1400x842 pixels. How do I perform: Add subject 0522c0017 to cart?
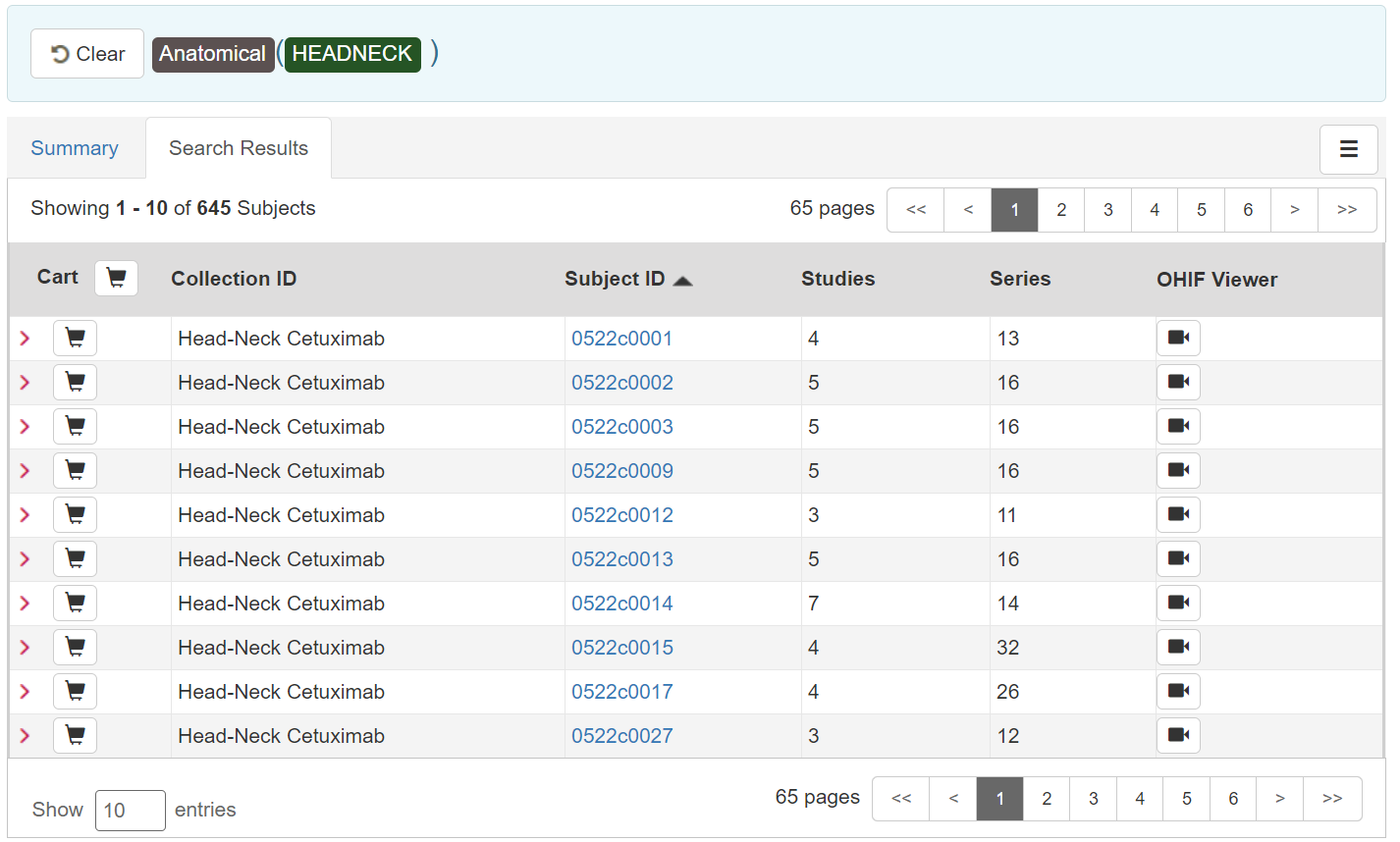[75, 692]
